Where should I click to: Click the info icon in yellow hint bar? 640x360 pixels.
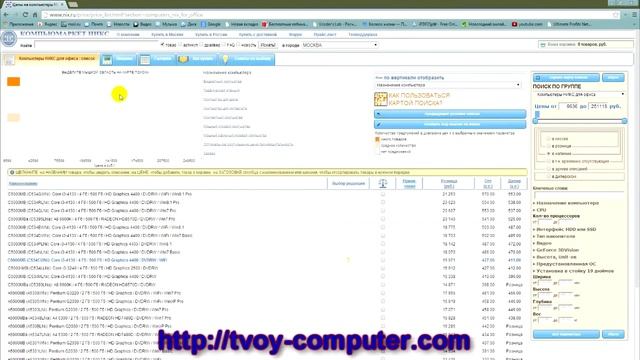(x=12, y=172)
